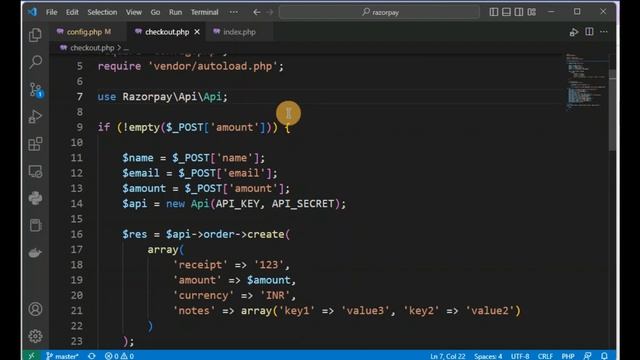Select the checkout.php tab
The image size is (640, 360).
tap(167, 32)
